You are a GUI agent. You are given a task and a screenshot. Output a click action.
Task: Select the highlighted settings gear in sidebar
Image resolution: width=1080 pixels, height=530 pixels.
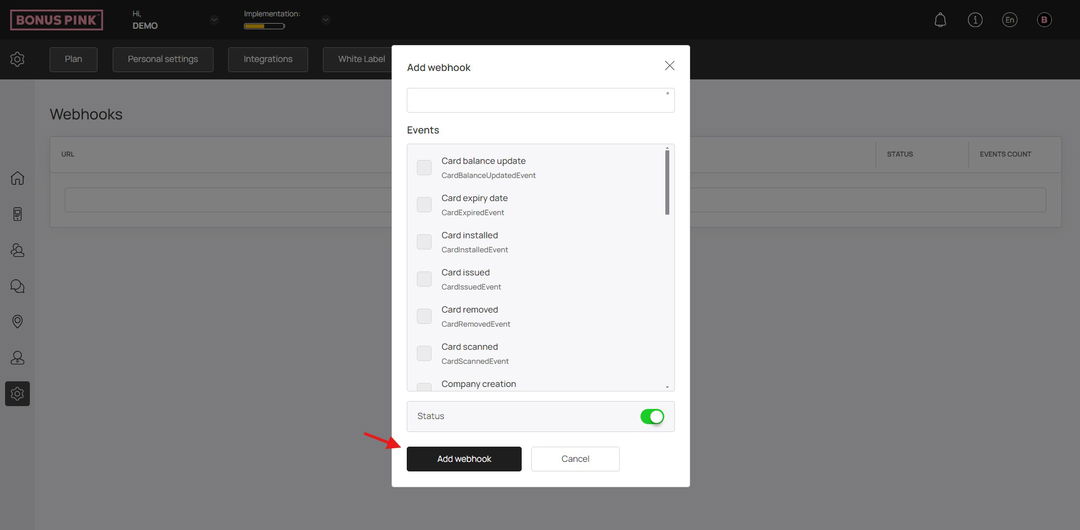coord(17,394)
